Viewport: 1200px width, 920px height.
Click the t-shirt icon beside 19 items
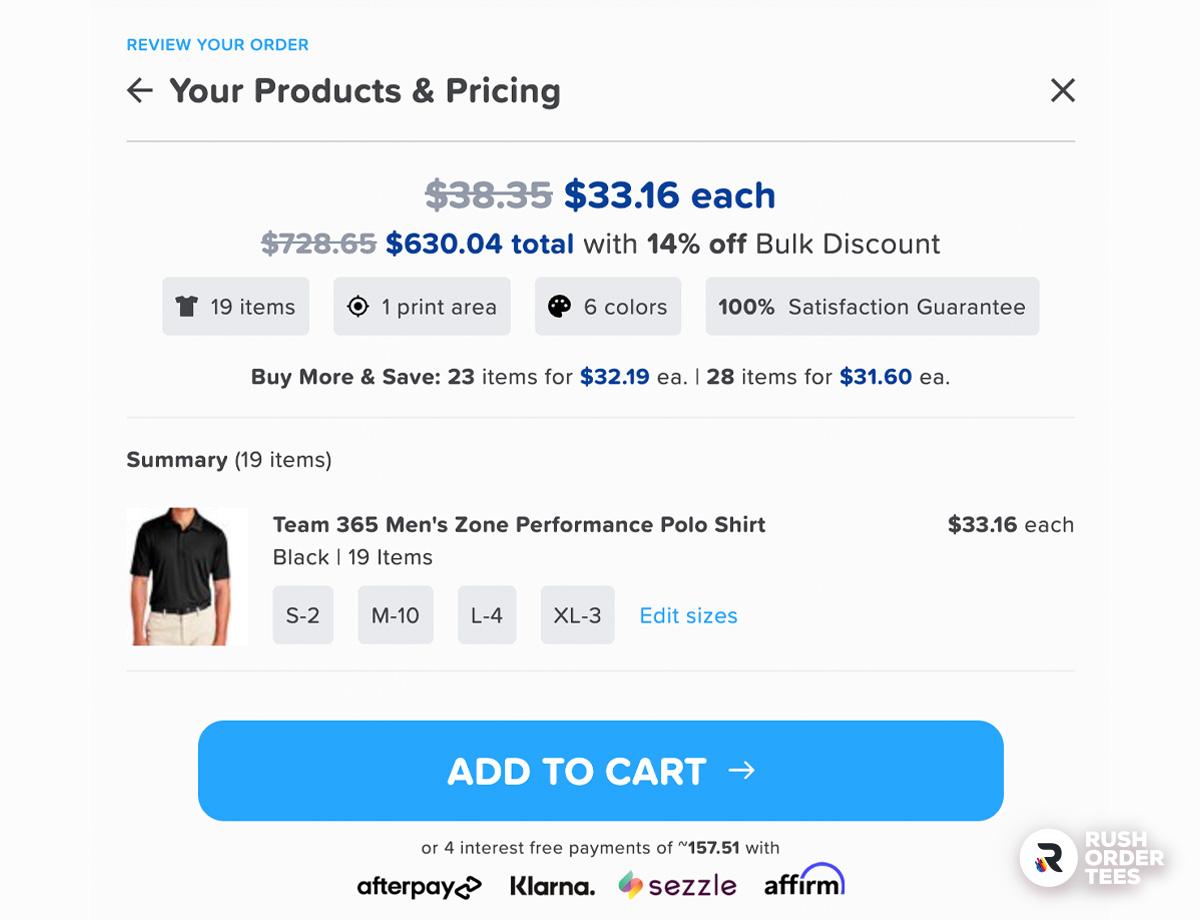tap(186, 307)
